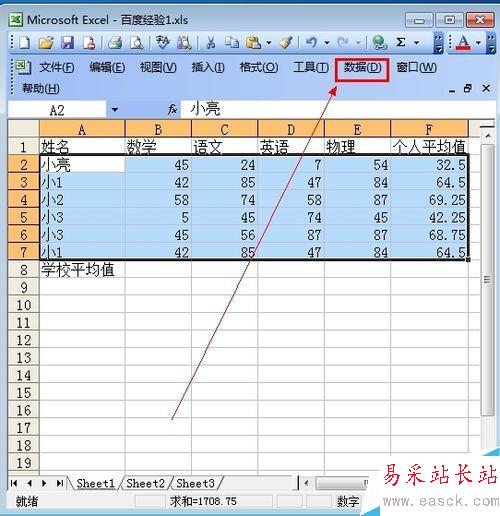Open the Font Color dropdown arrow
Image resolution: width=500 pixels, height=516 pixels.
(x=478, y=43)
